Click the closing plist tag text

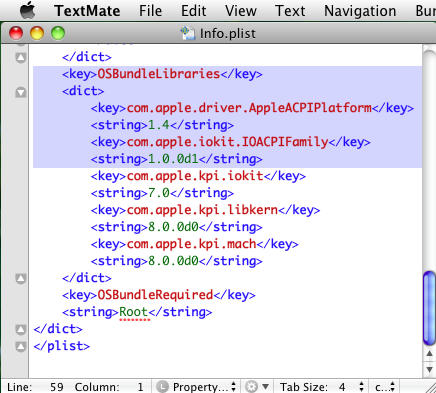[x=62, y=346]
